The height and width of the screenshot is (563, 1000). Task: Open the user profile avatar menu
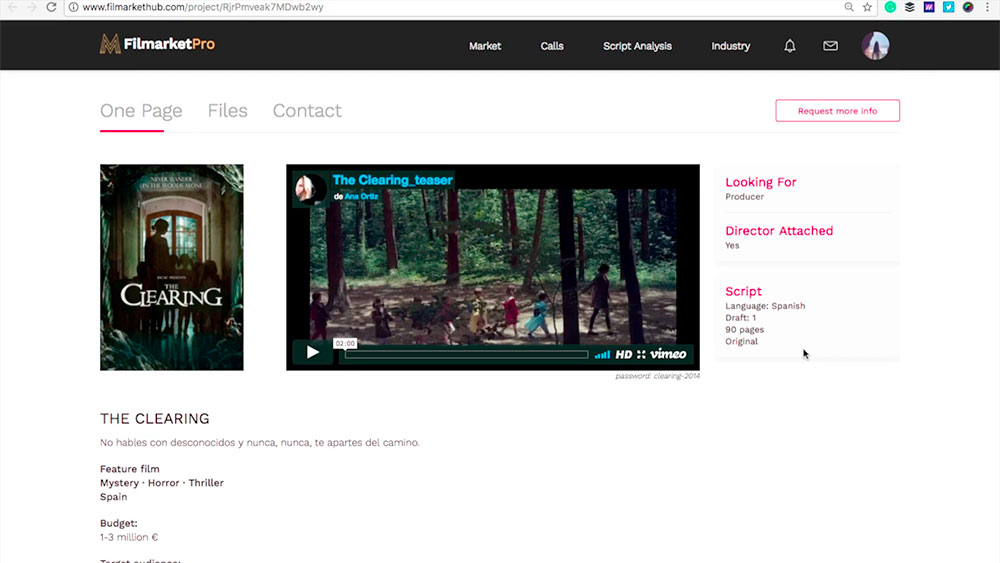876,46
